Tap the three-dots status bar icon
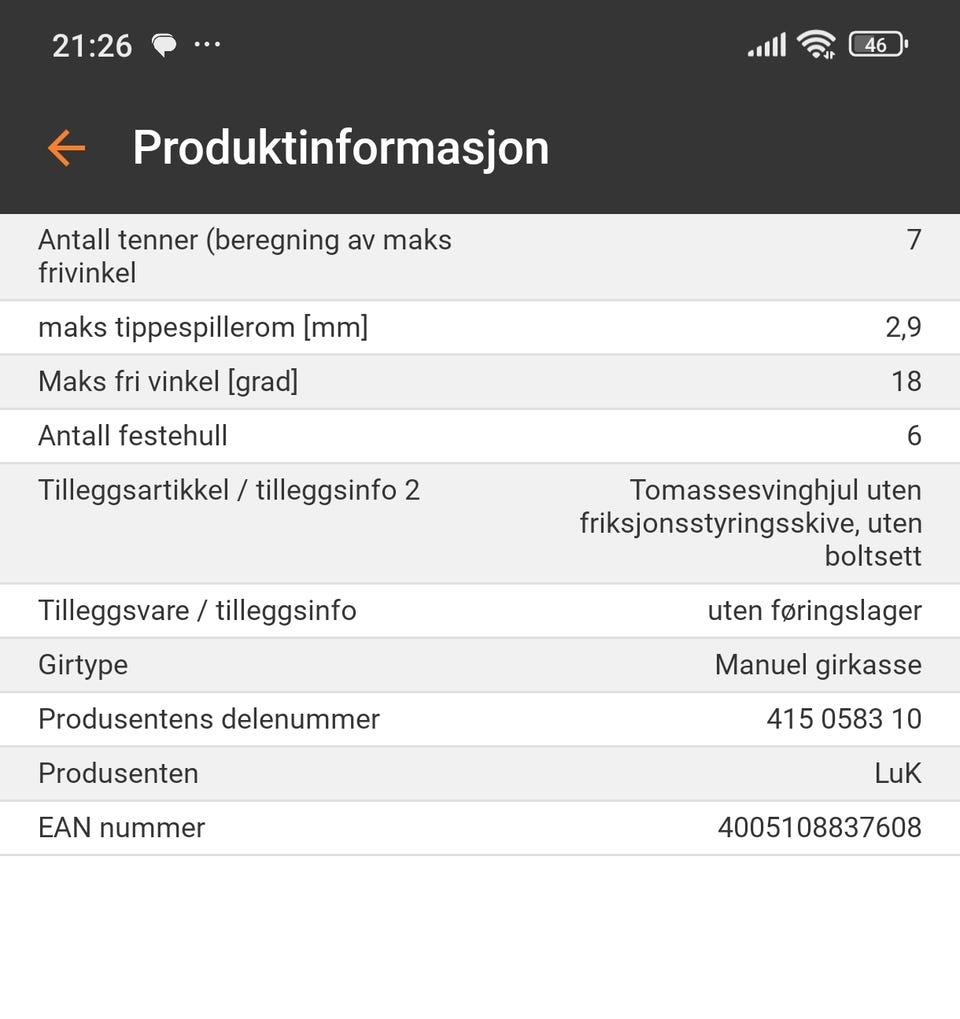 point(207,45)
